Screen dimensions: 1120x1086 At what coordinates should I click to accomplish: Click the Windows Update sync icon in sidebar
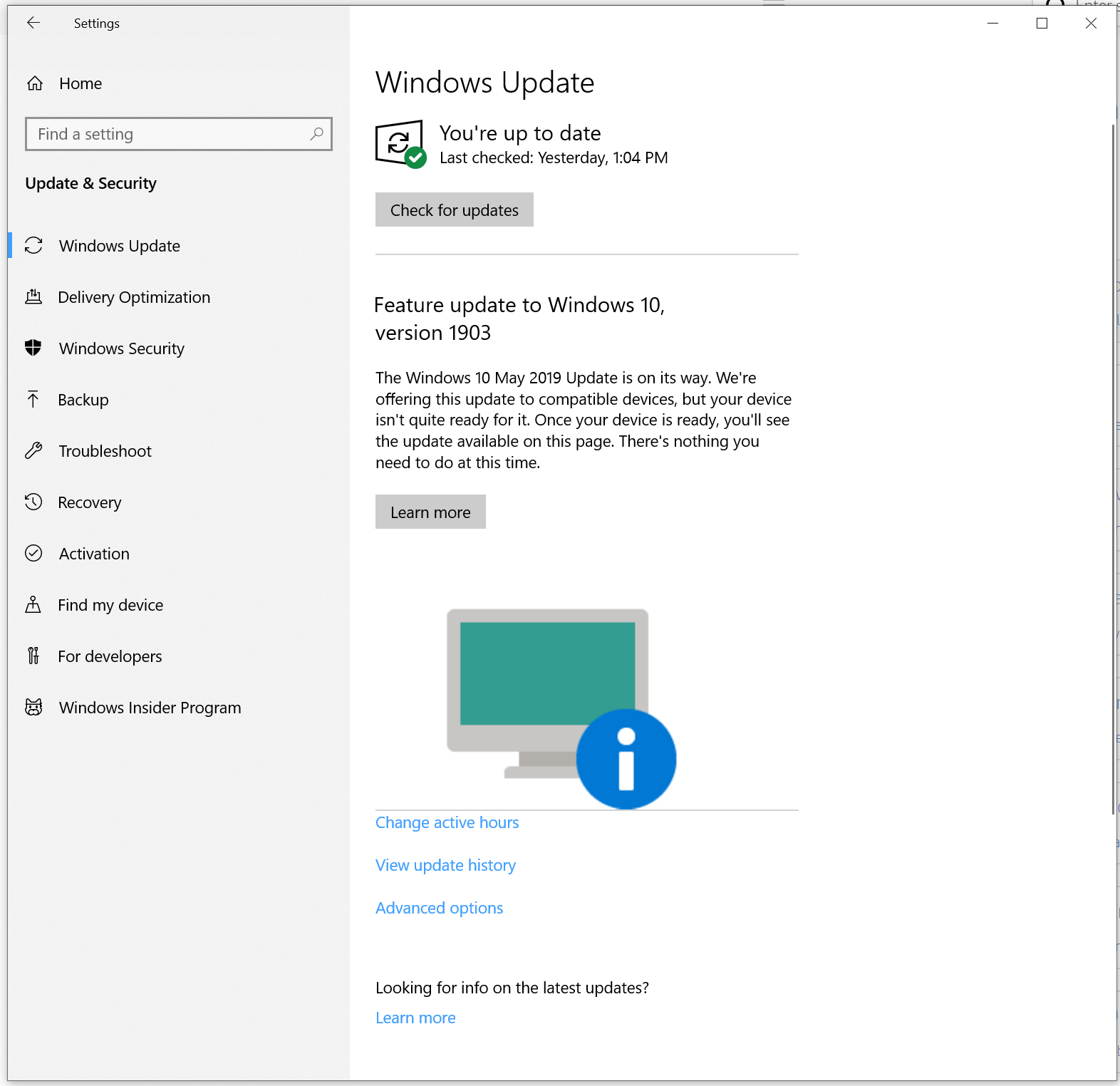click(x=33, y=246)
